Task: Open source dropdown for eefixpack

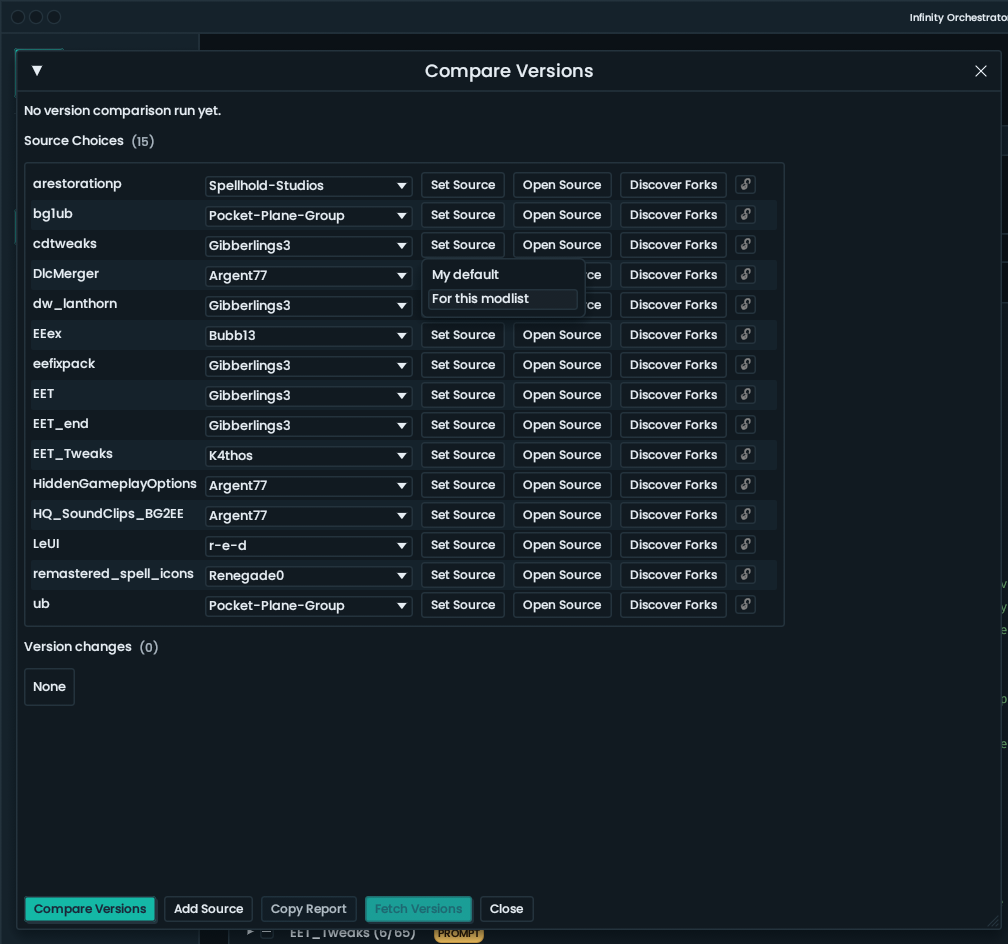Action: pos(309,366)
